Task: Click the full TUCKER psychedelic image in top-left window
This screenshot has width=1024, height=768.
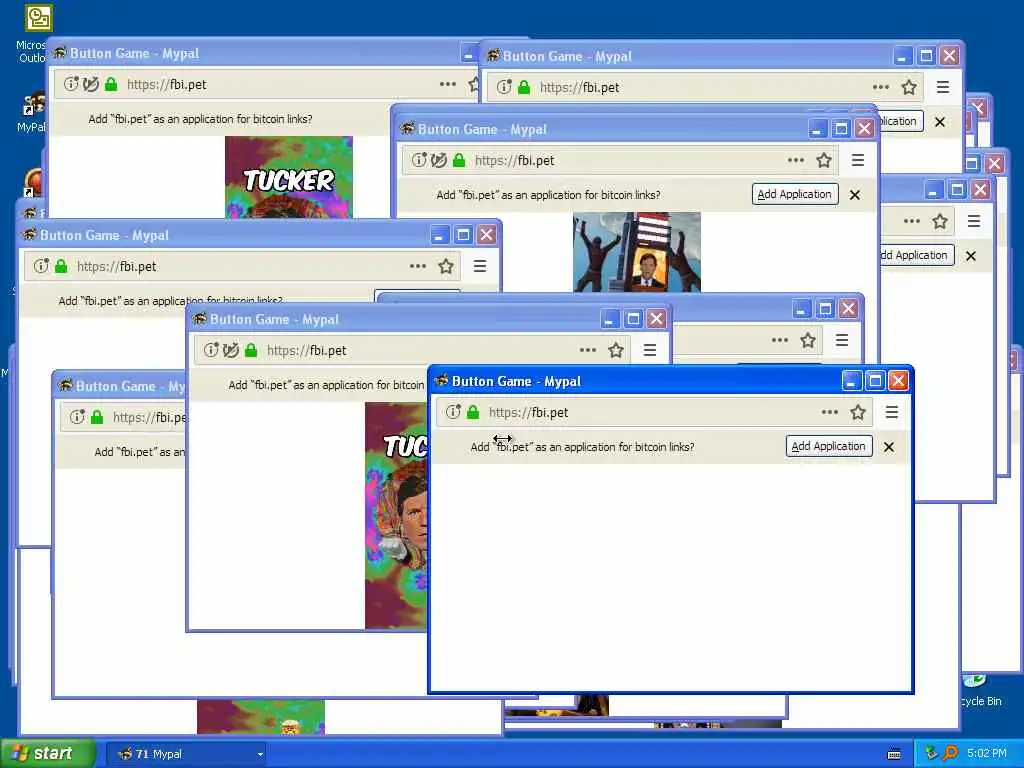Action: [x=289, y=177]
